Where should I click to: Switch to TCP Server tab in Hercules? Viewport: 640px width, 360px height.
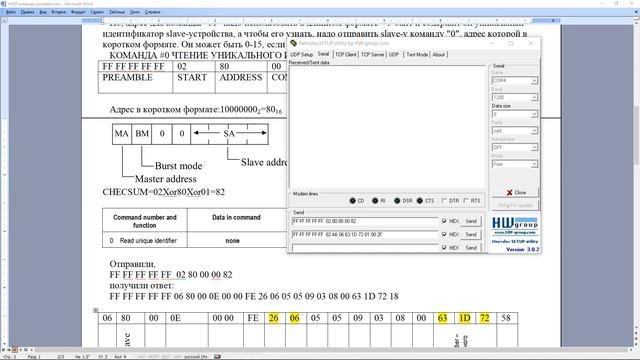(x=372, y=54)
